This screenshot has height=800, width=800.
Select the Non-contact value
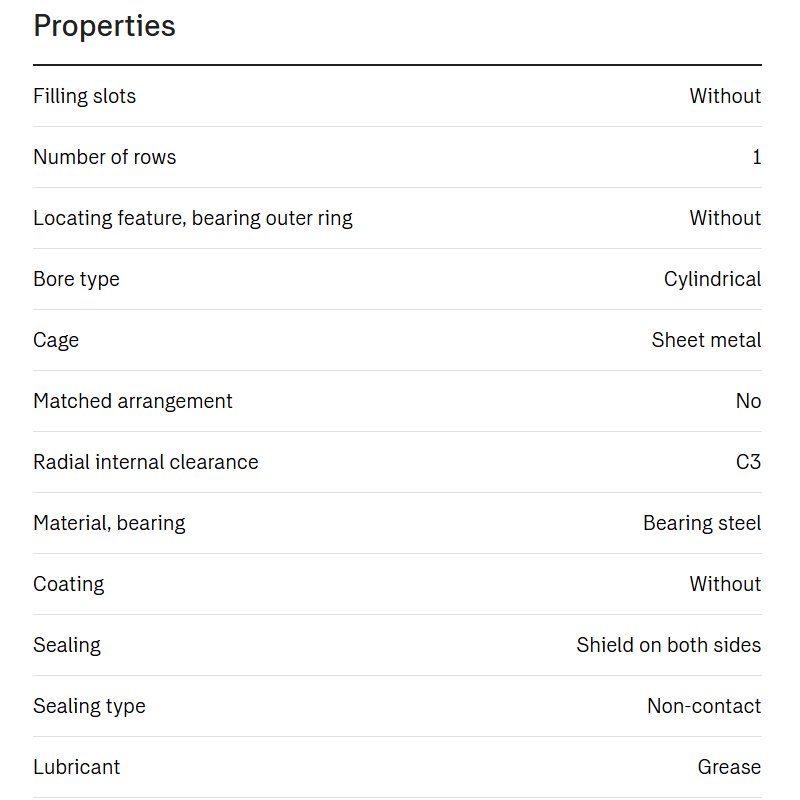[x=704, y=706]
